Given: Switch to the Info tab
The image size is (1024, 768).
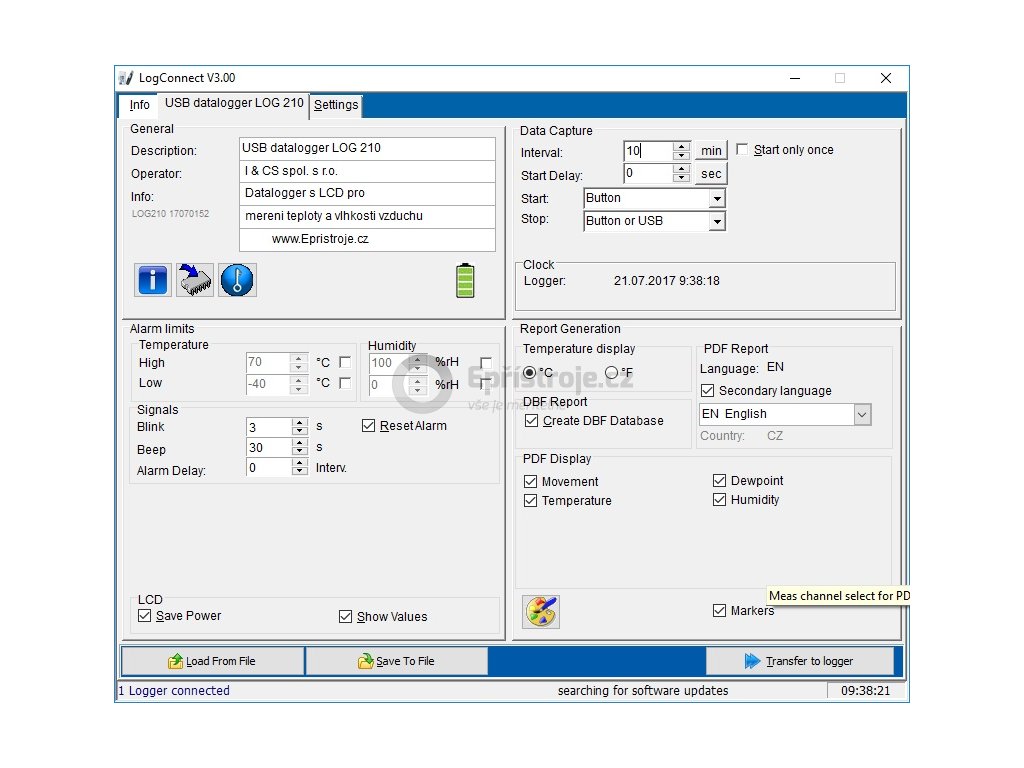Looking at the screenshot, I should (x=139, y=105).
